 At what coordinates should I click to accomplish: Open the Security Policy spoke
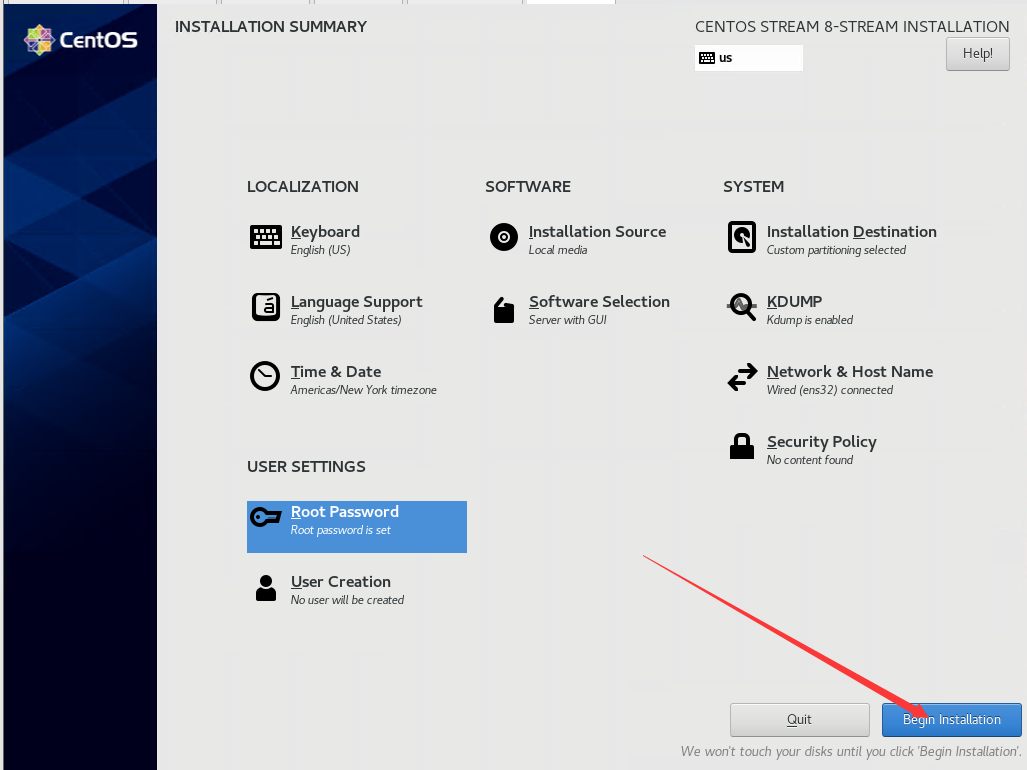click(821, 442)
